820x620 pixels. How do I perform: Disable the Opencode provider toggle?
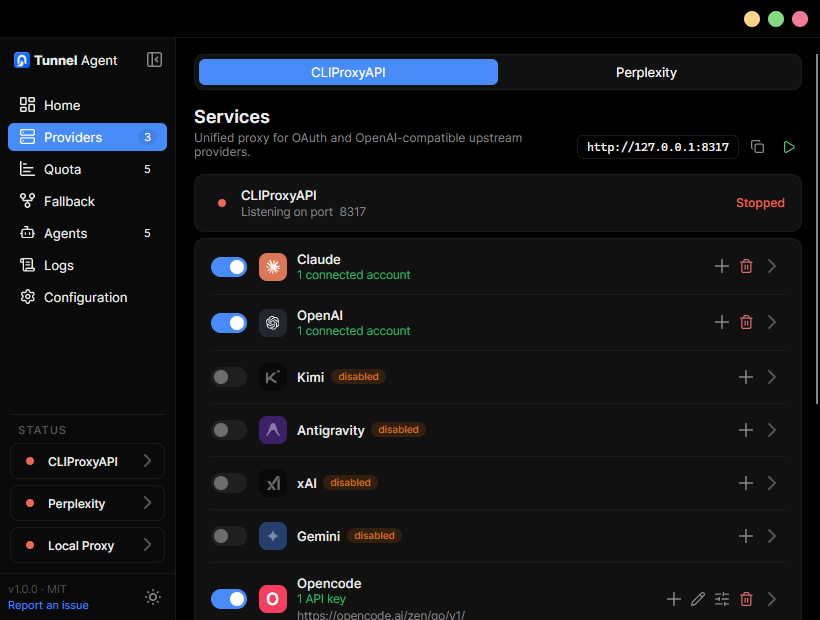pyautogui.click(x=229, y=599)
